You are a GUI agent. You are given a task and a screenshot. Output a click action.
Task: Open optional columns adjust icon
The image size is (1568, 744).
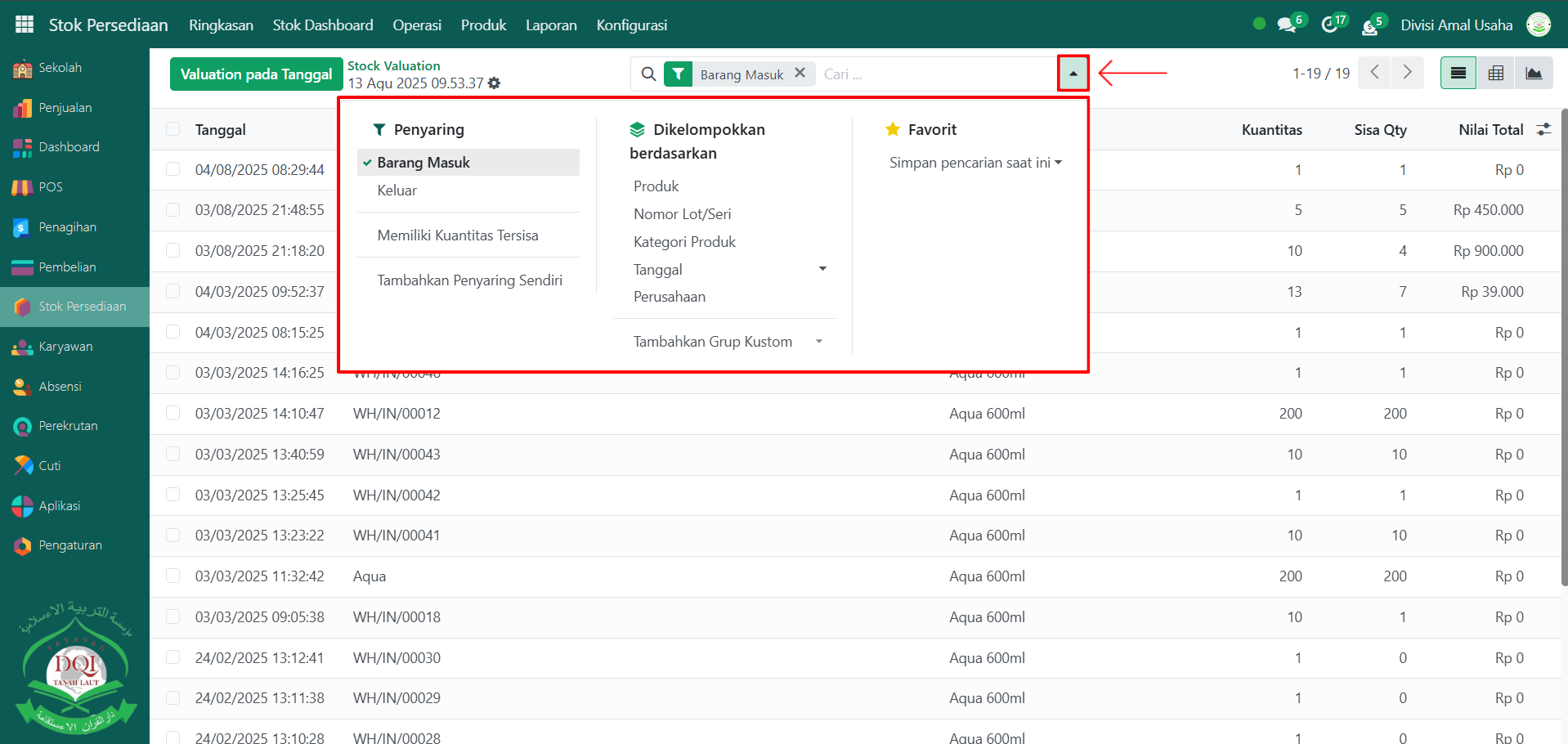(x=1543, y=129)
